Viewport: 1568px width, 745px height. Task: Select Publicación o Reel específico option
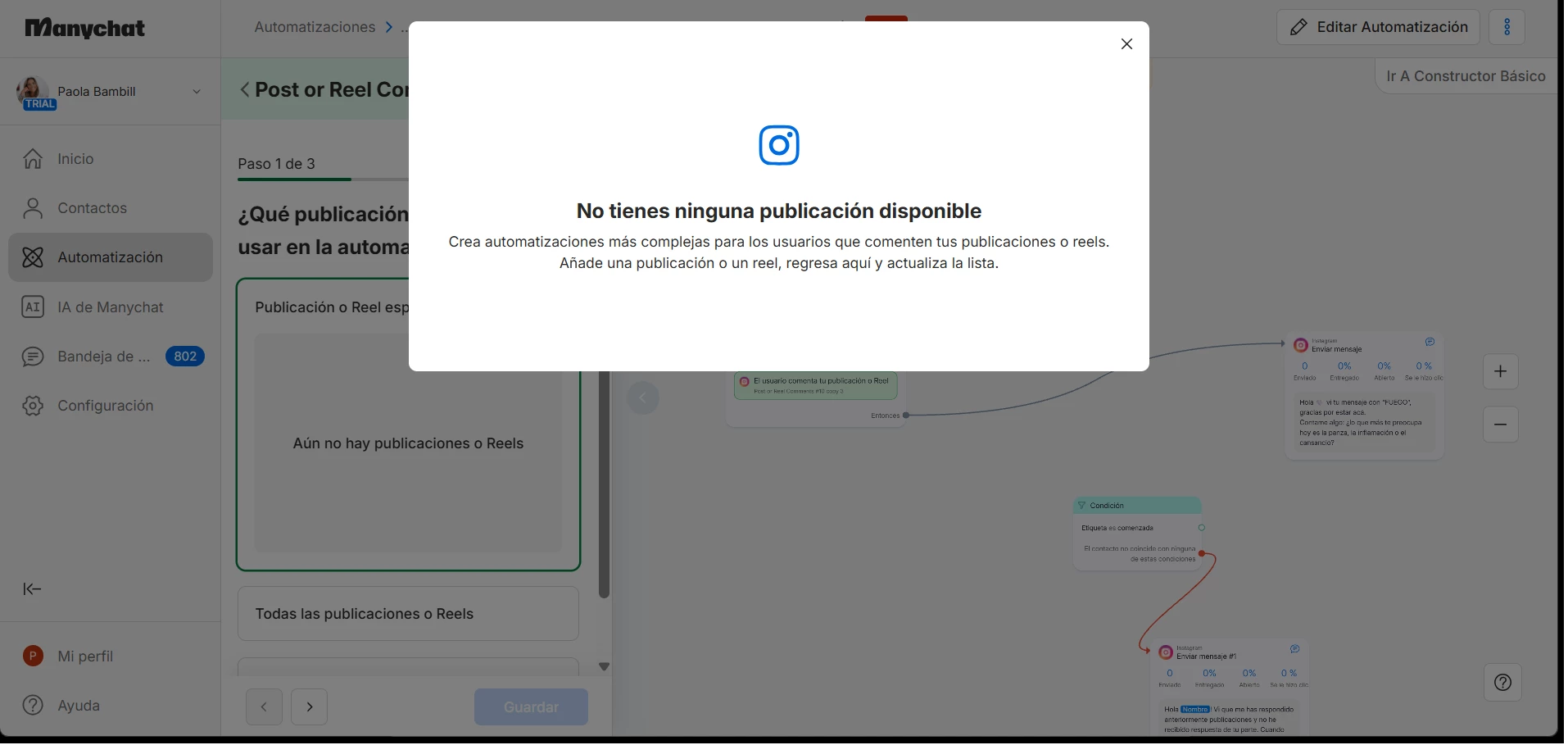click(x=408, y=425)
